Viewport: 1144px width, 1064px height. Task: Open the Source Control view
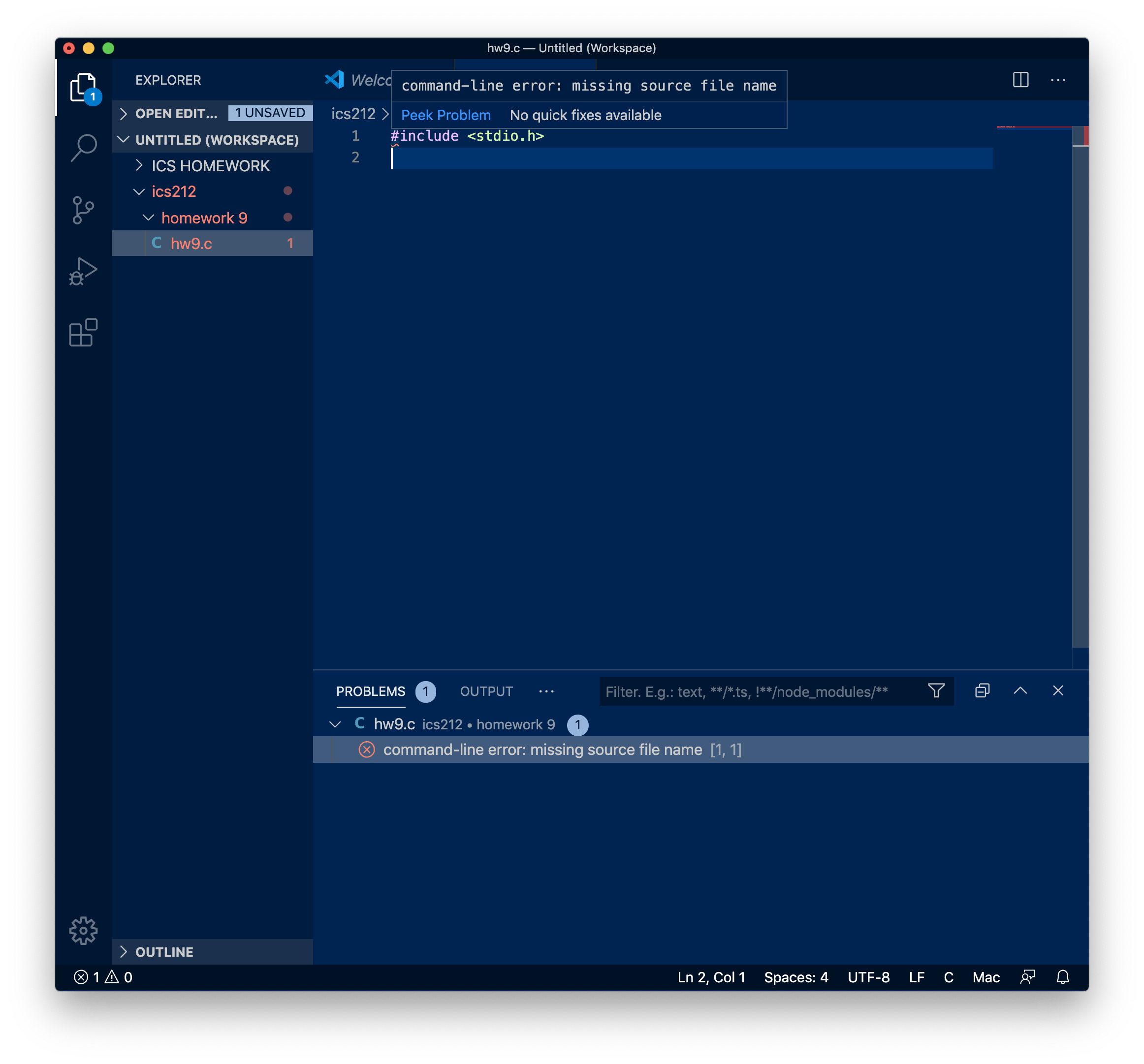coord(84,210)
